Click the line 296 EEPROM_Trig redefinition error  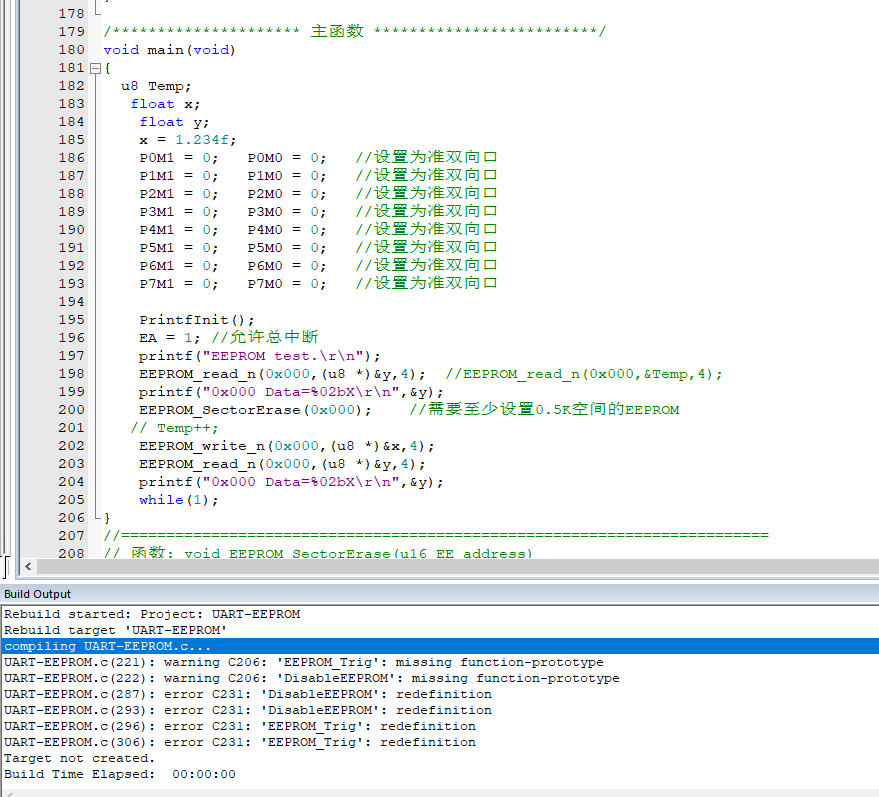click(240, 726)
